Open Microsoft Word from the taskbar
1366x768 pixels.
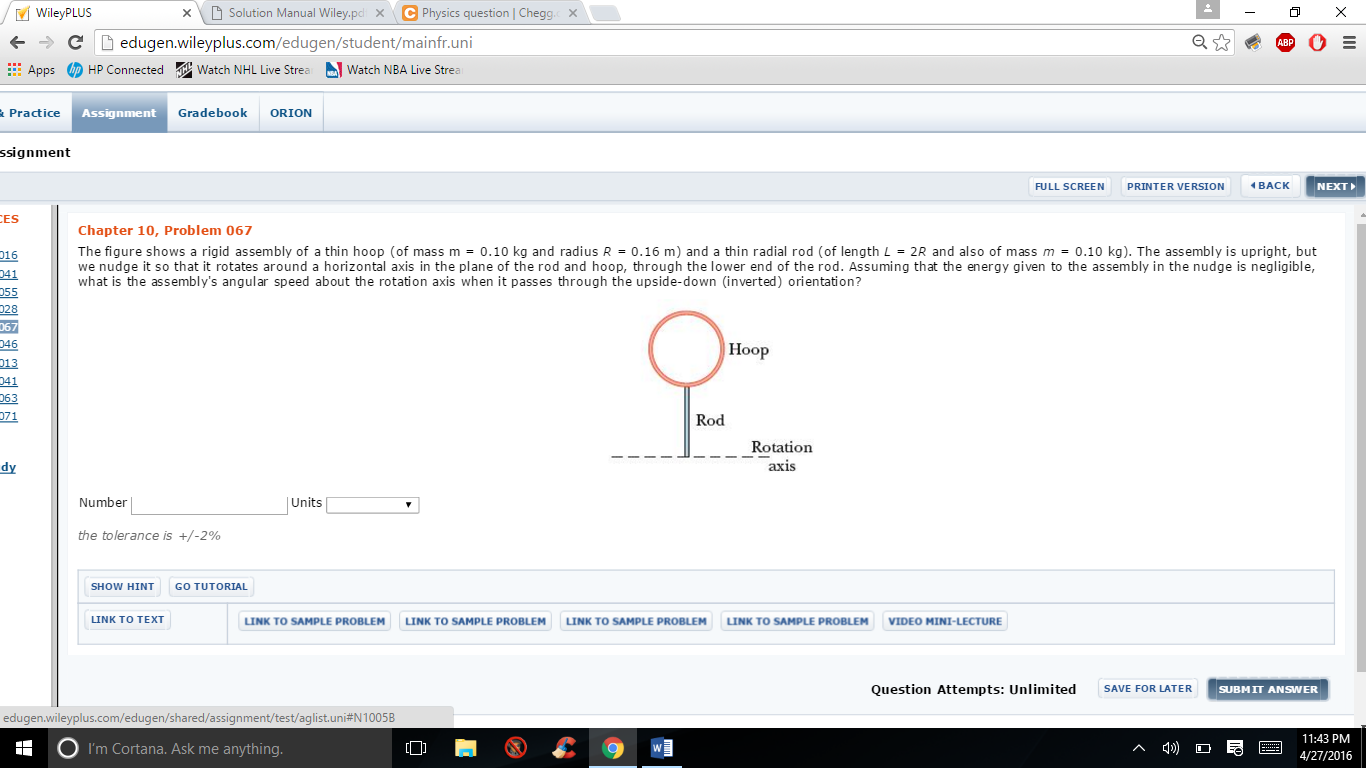[662, 747]
